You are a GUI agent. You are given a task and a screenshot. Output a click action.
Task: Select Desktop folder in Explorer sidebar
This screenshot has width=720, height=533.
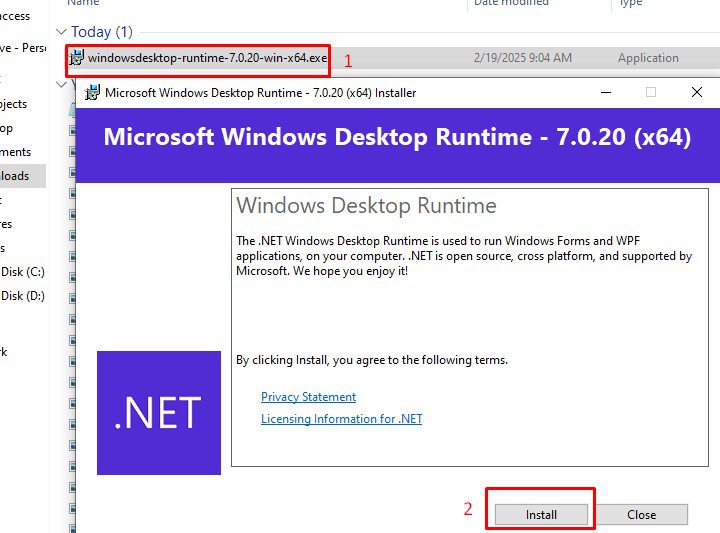pos(6,128)
